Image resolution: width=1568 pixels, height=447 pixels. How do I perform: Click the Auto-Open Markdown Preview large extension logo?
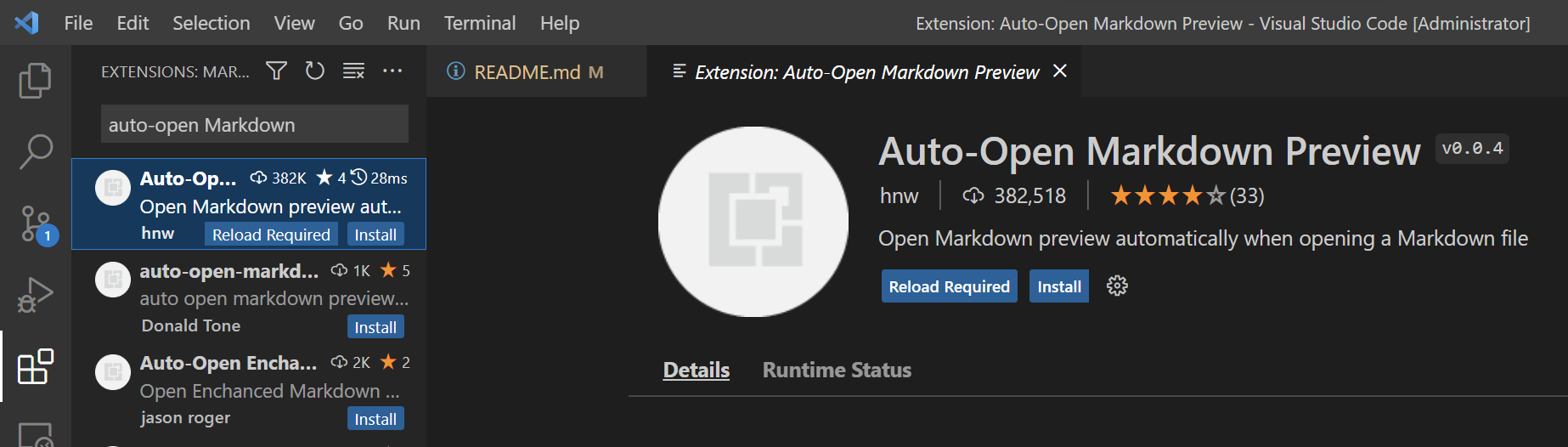[x=753, y=222]
